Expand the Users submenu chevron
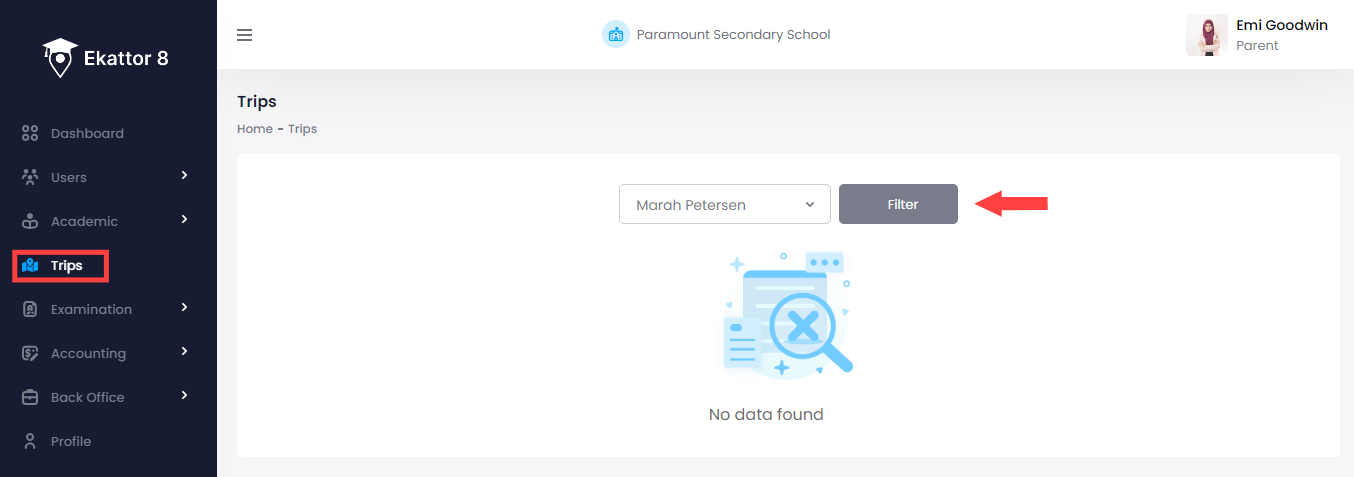This screenshot has height=477, width=1354. point(184,176)
